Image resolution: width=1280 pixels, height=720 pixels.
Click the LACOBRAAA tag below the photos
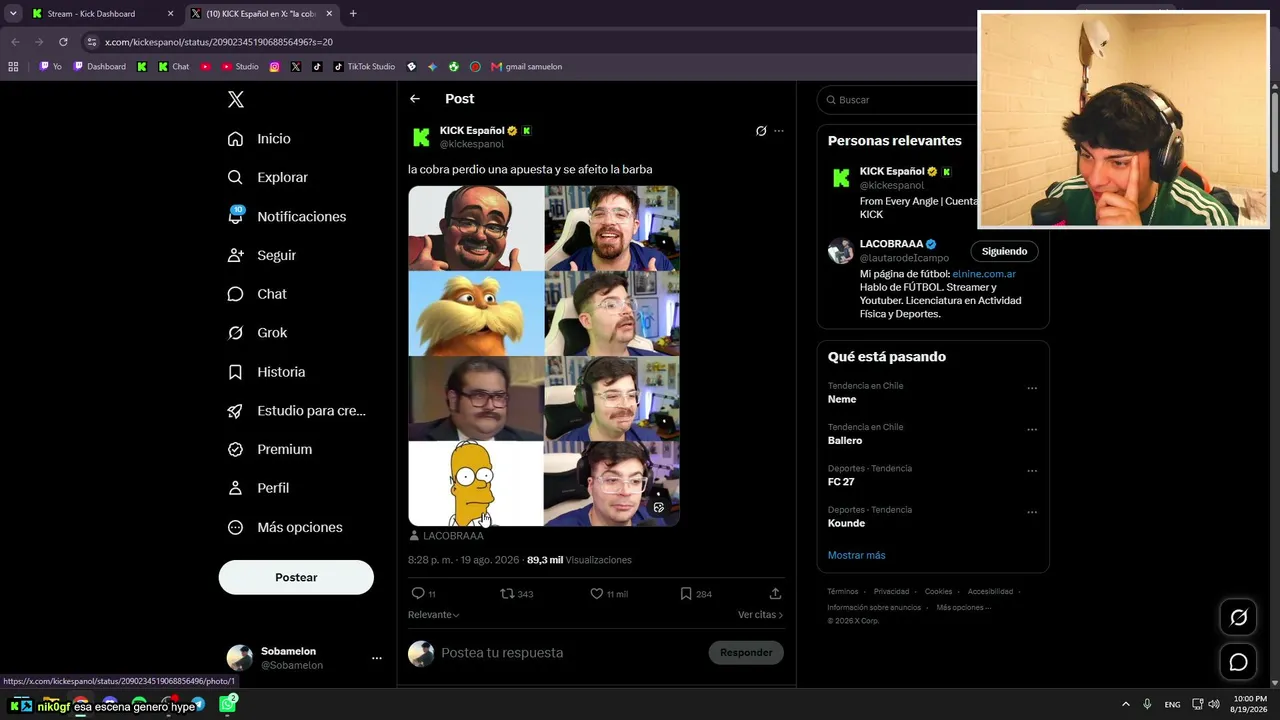(x=446, y=536)
